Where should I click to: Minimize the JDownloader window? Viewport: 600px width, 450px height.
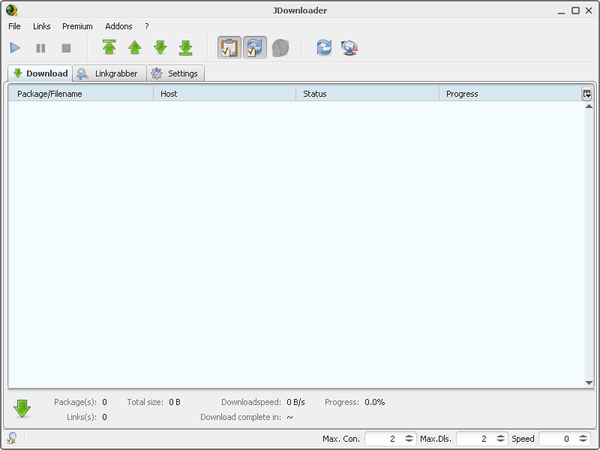pos(561,11)
